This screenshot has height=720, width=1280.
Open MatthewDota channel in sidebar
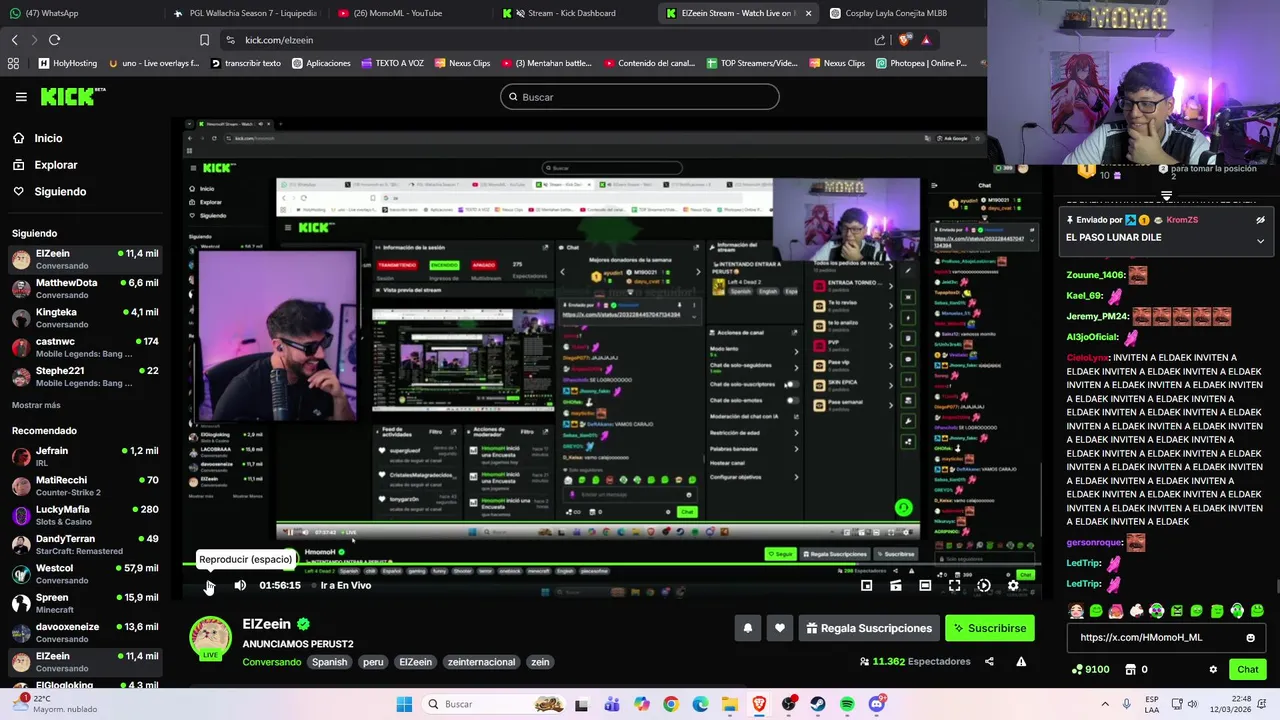pyautogui.click(x=85, y=289)
